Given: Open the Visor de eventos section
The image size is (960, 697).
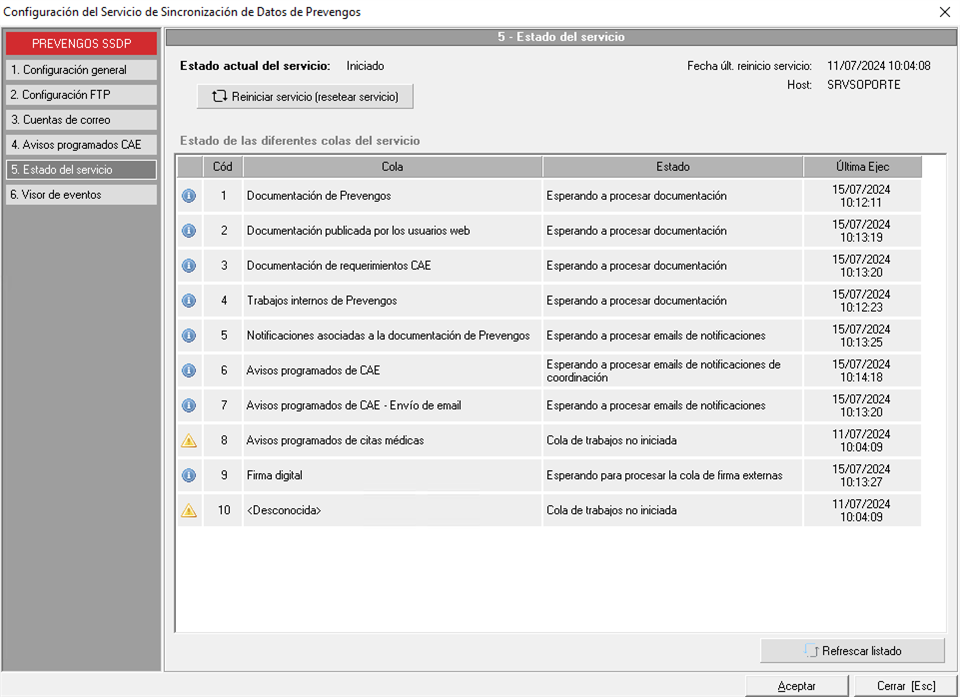Looking at the screenshot, I should point(80,195).
